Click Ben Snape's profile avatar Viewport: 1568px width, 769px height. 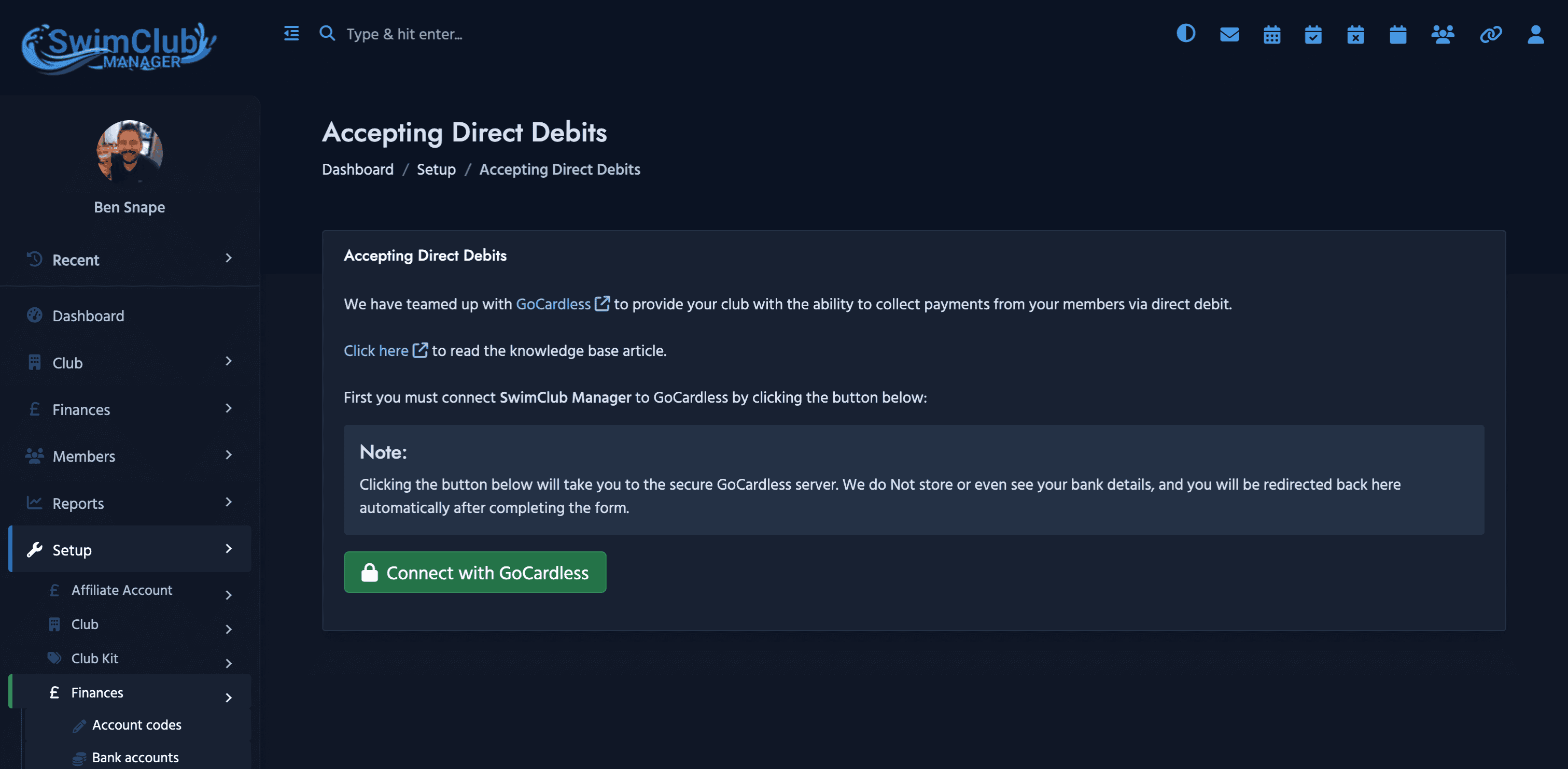(x=130, y=152)
